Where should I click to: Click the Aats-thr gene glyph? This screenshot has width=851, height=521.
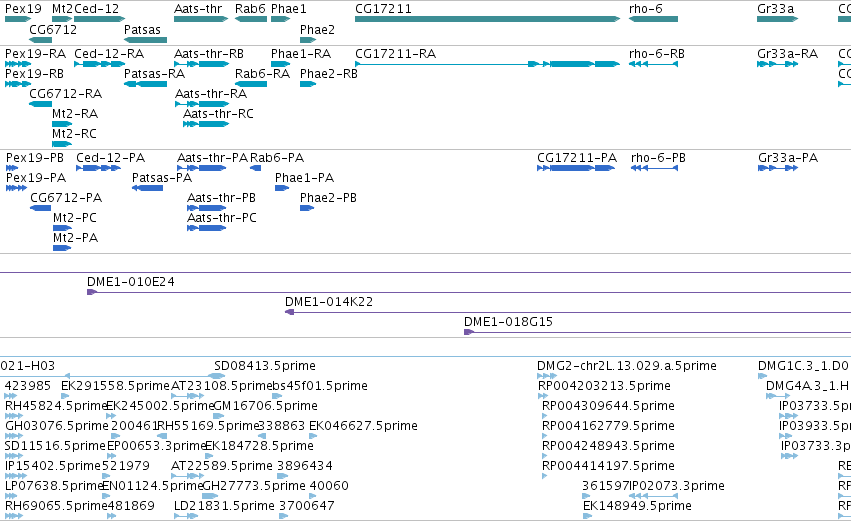point(201,19)
